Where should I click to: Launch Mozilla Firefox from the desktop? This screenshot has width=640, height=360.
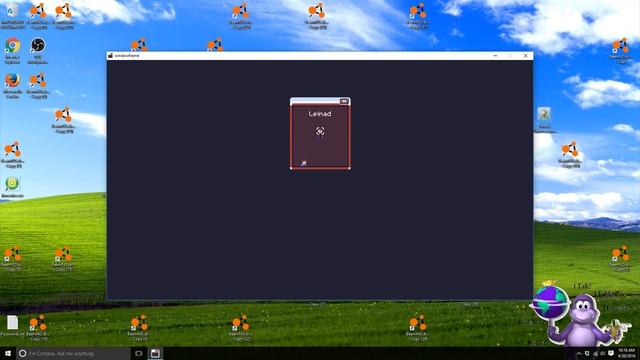[13, 84]
